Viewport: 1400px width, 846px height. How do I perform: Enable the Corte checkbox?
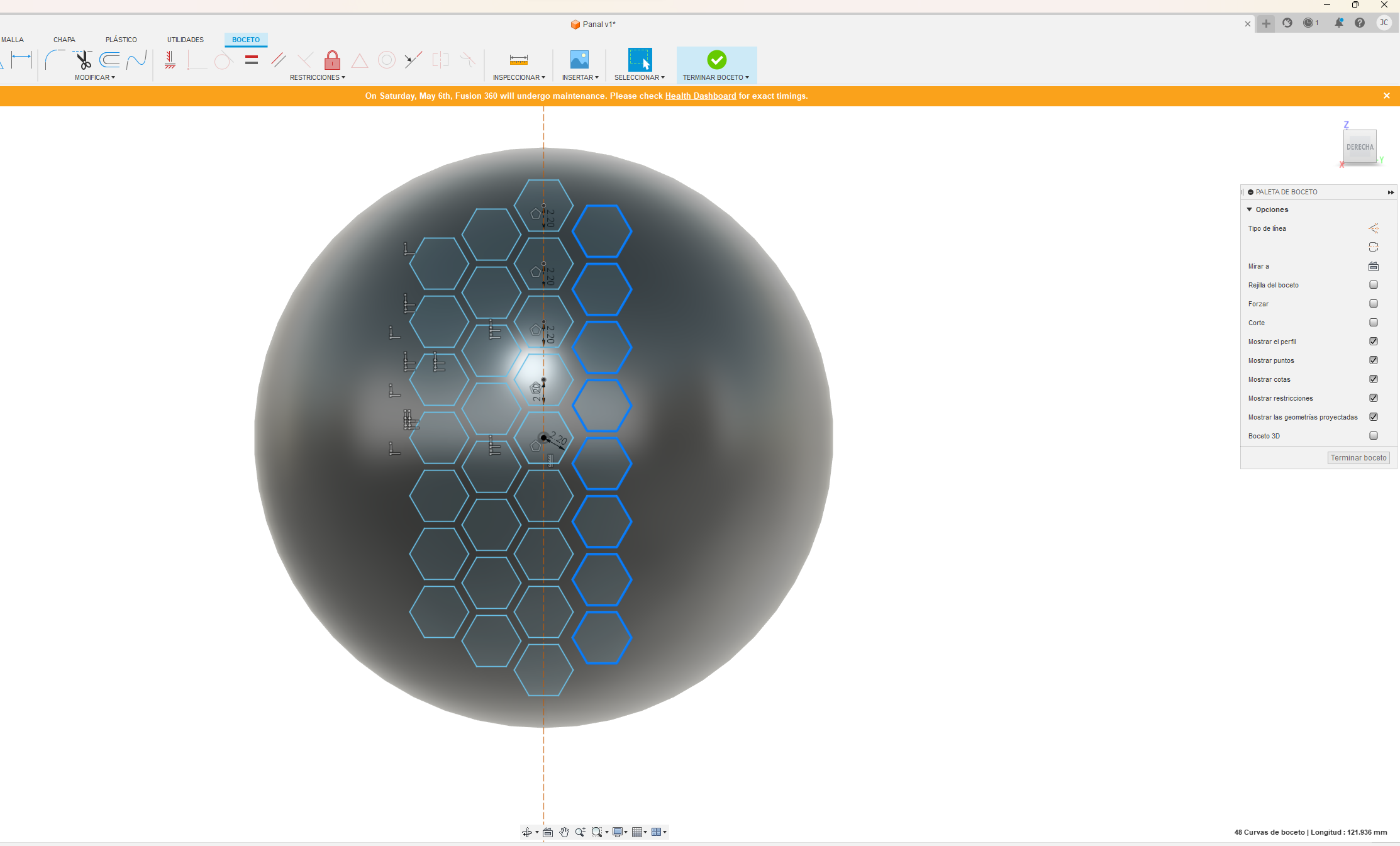pyautogui.click(x=1374, y=323)
